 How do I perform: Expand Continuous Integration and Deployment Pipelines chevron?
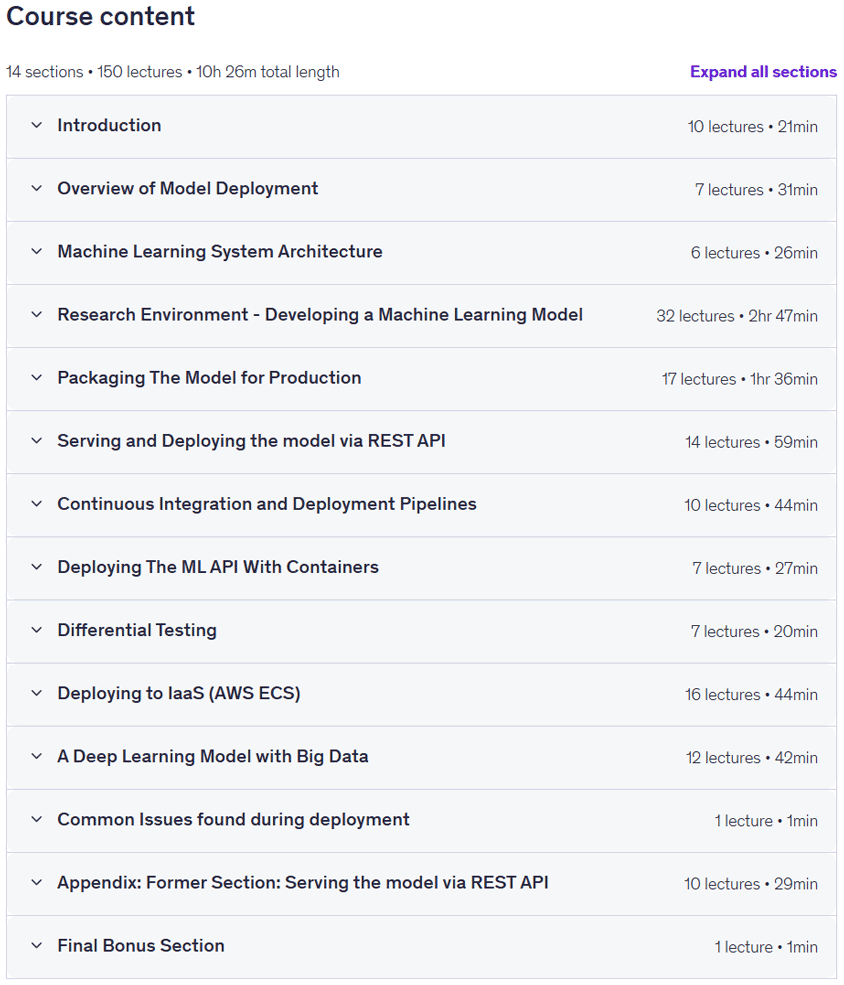pos(37,504)
